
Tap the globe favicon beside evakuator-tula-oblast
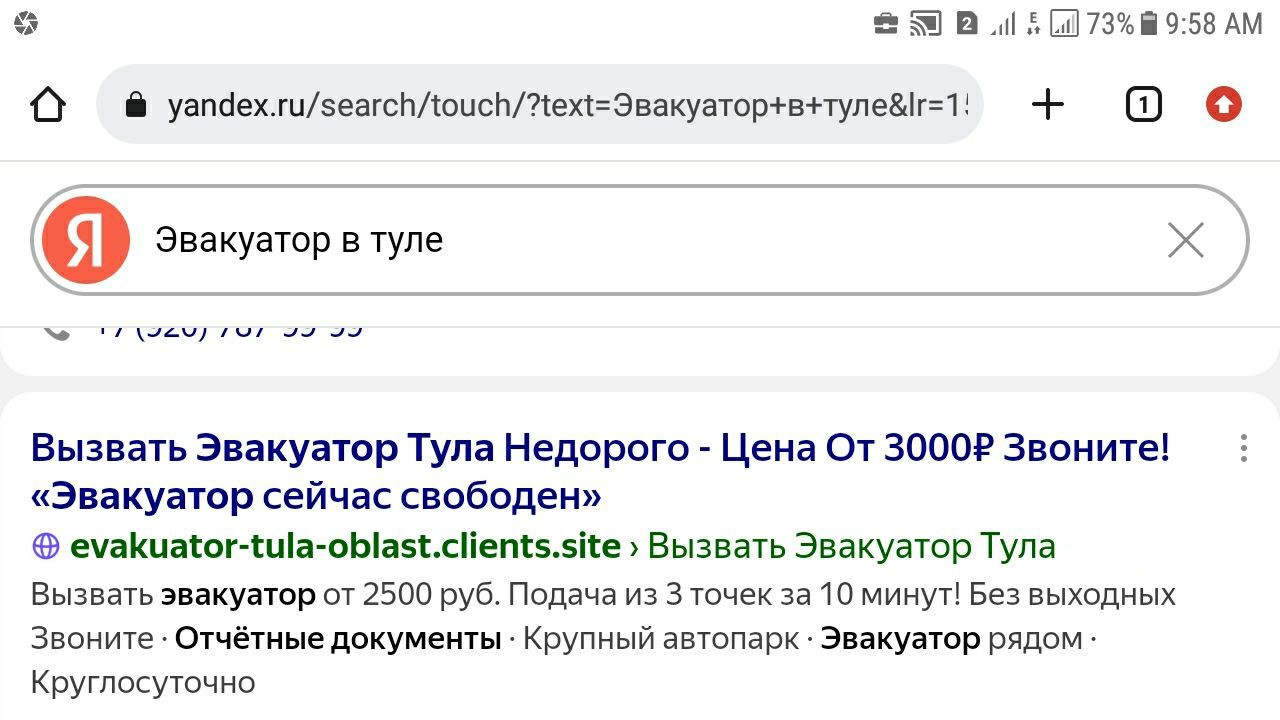coord(46,546)
